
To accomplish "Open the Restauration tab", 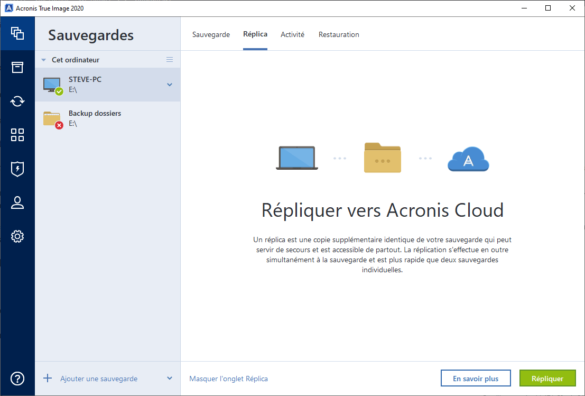I will (339, 34).
